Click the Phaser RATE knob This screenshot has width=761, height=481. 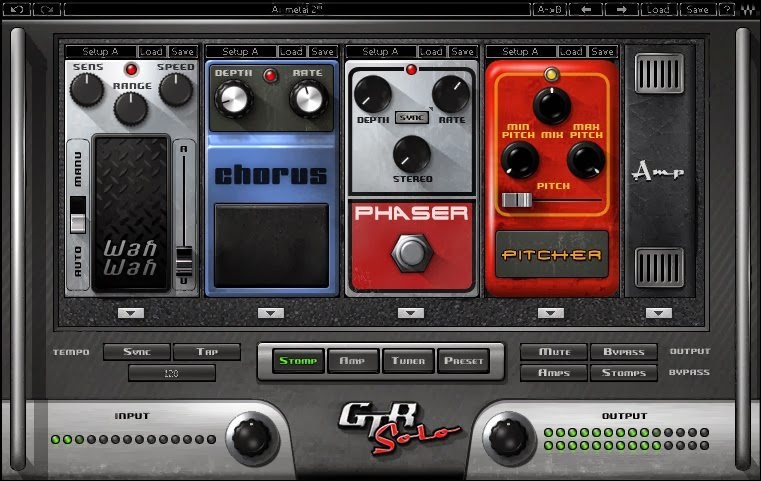450,94
